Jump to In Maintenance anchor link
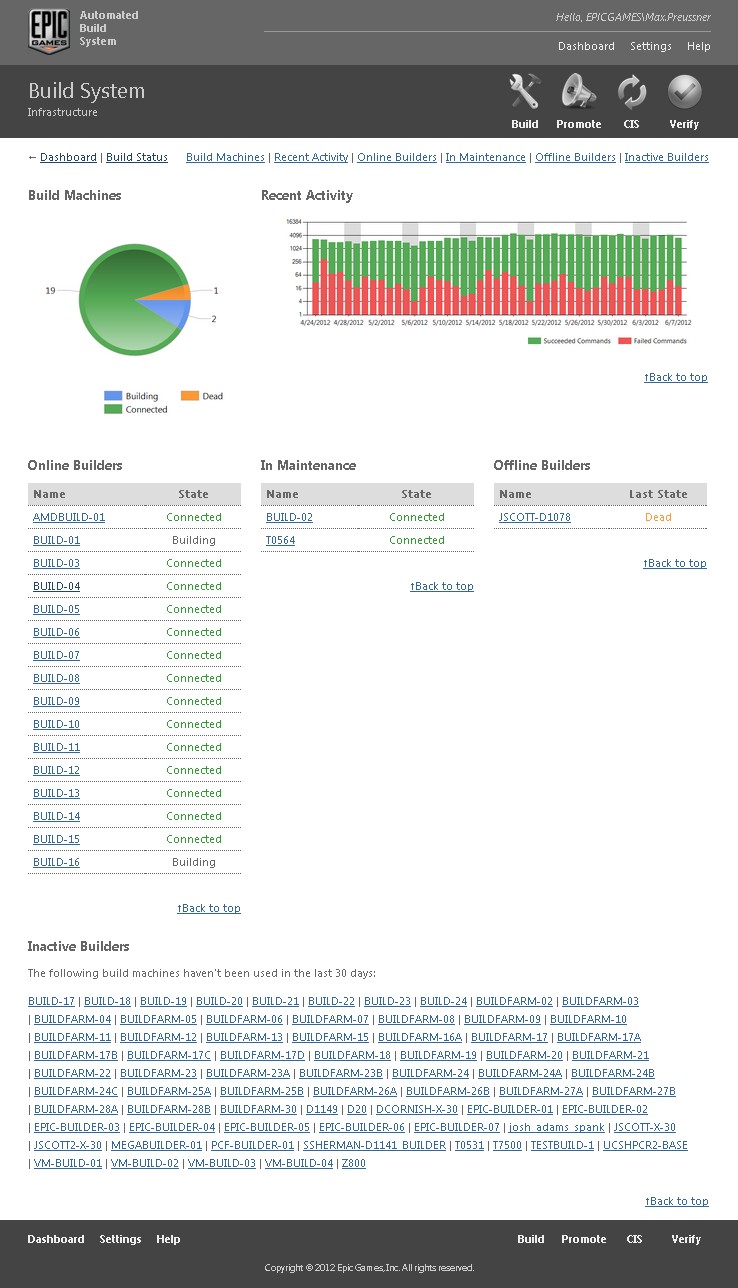The image size is (738, 1288). (x=485, y=157)
